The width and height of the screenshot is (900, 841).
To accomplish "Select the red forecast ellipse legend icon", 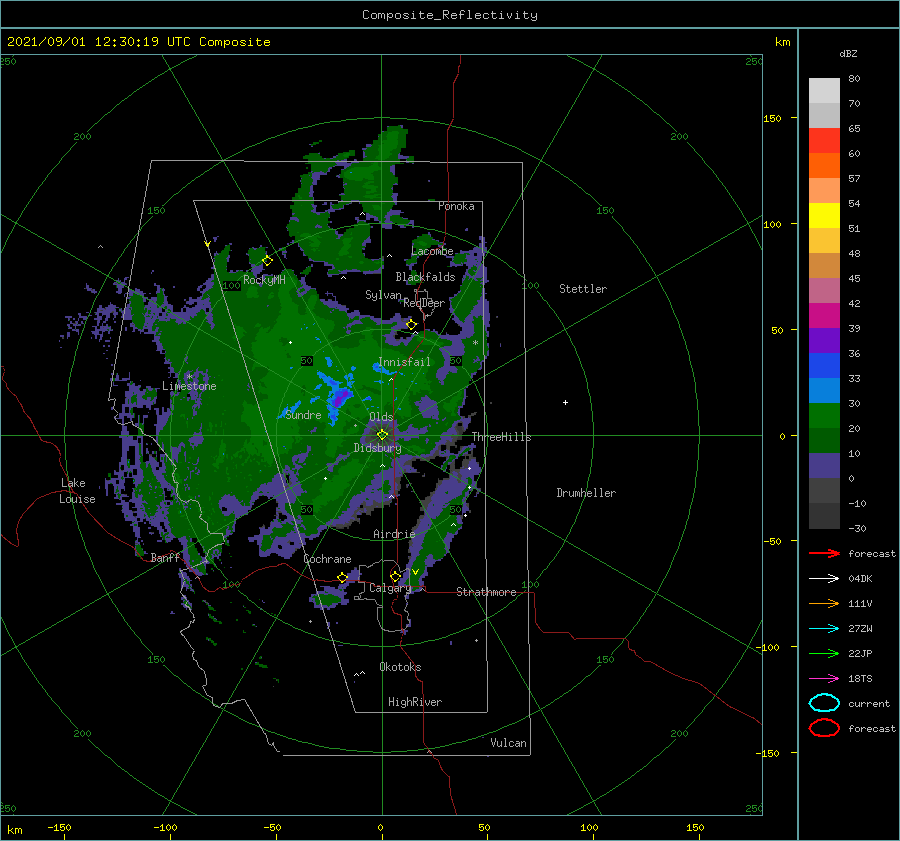I will click(824, 728).
